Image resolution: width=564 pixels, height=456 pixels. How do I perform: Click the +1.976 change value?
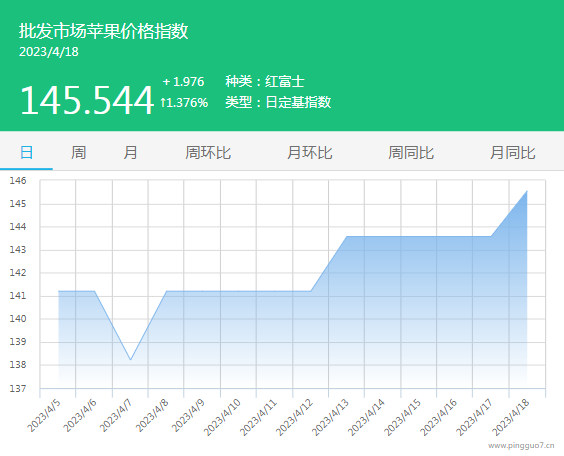point(183,82)
